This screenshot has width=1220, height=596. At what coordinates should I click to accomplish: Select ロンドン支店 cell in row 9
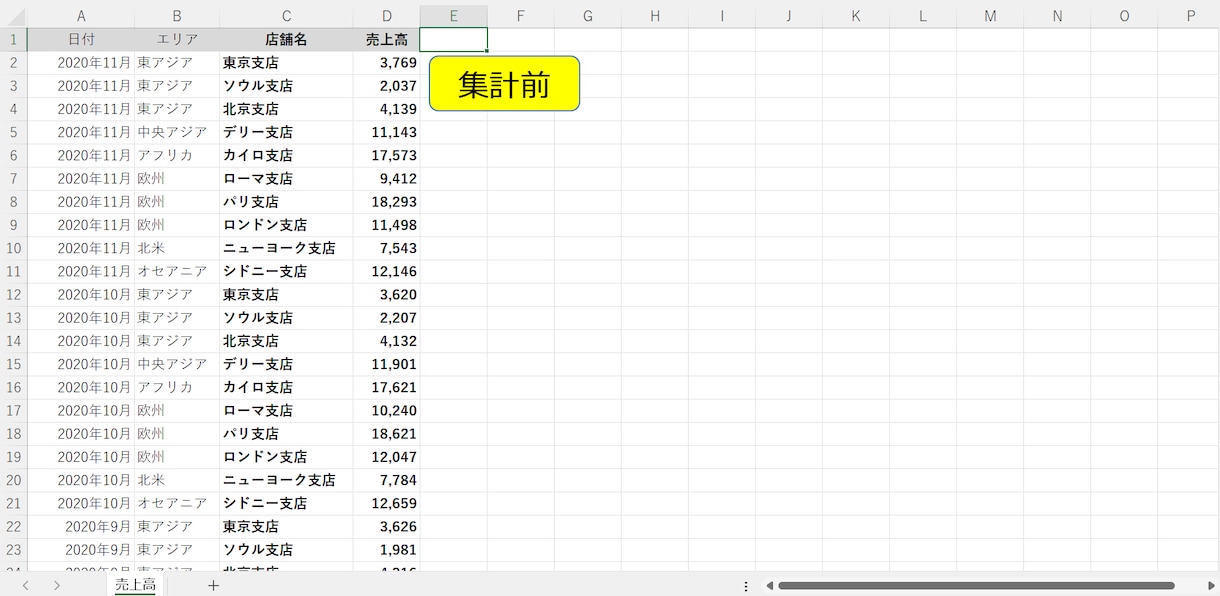tap(286, 225)
